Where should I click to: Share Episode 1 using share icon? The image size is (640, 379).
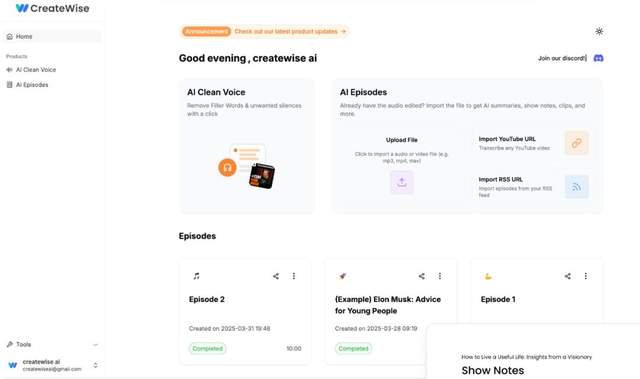567,276
